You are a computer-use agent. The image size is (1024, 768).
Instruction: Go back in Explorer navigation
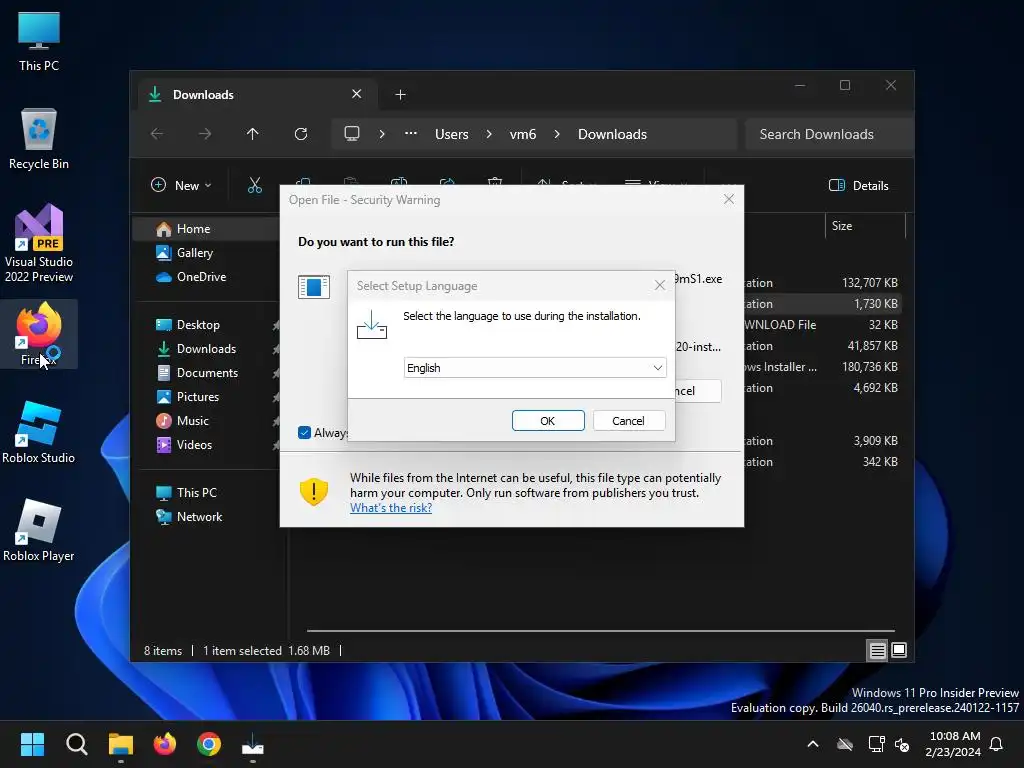tap(157, 134)
